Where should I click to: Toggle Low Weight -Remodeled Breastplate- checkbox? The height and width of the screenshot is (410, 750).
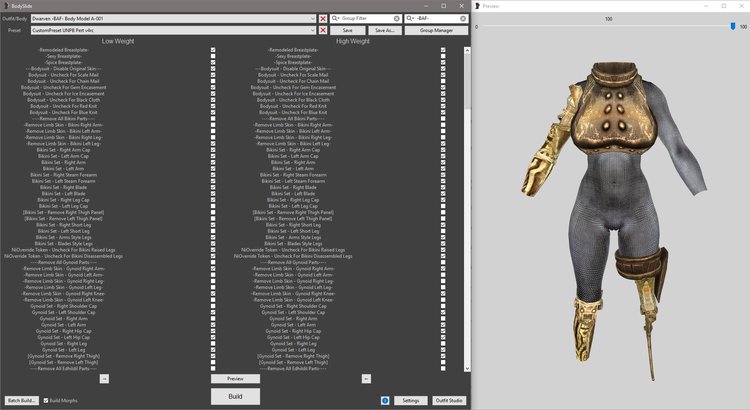tap(213, 50)
